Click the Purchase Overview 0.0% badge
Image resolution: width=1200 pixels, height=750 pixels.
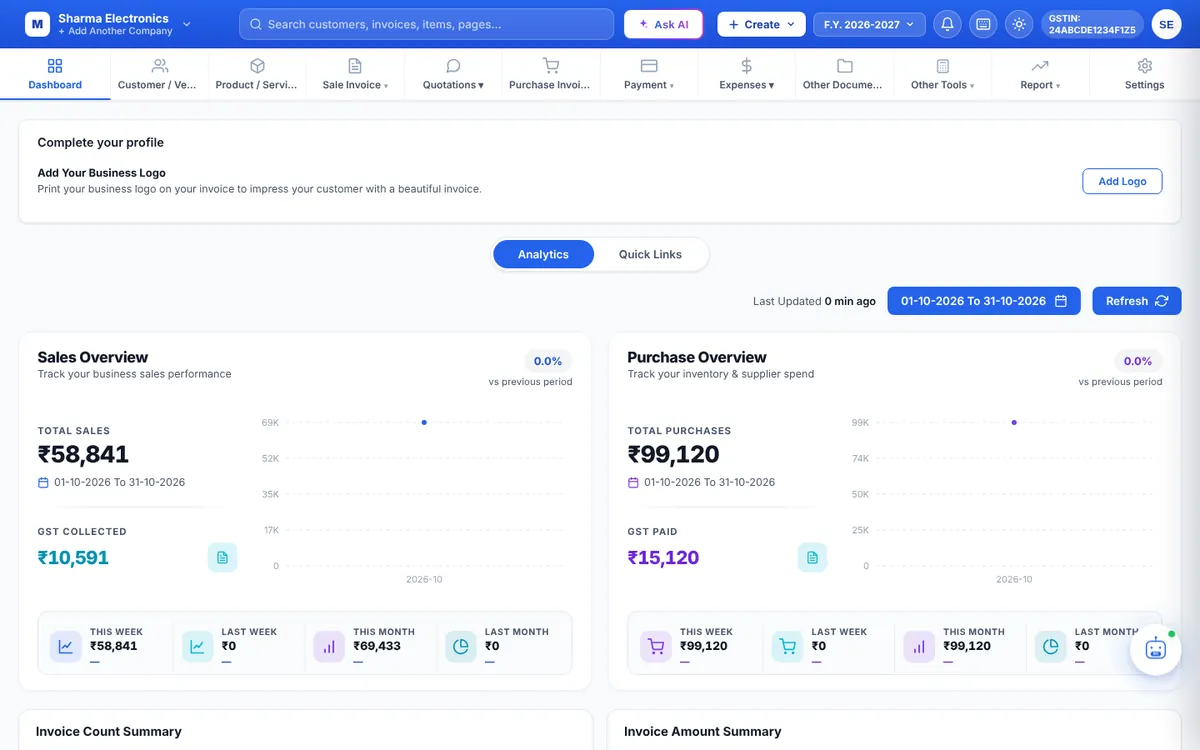pos(1138,361)
